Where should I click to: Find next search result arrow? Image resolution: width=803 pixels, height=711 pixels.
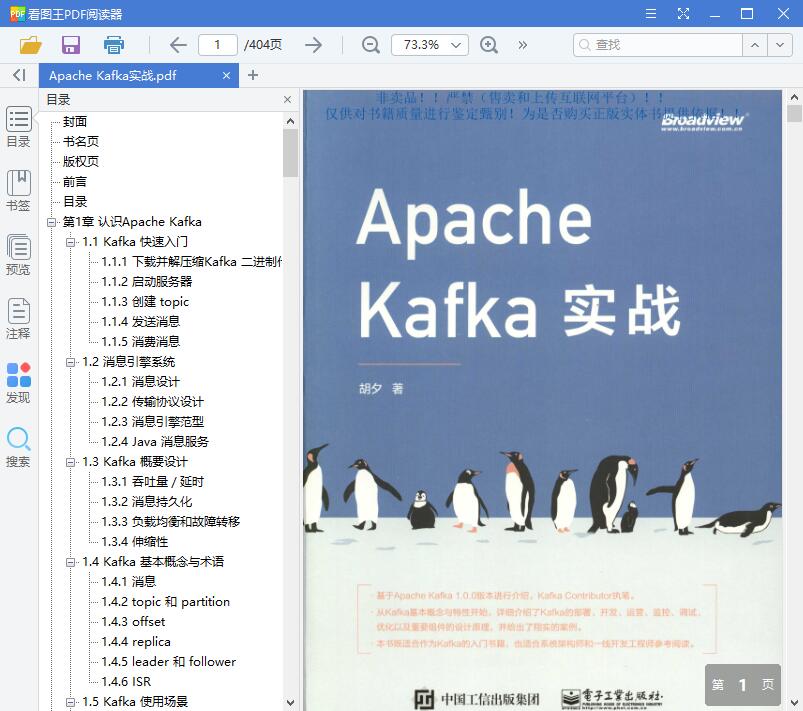pyautogui.click(x=780, y=45)
